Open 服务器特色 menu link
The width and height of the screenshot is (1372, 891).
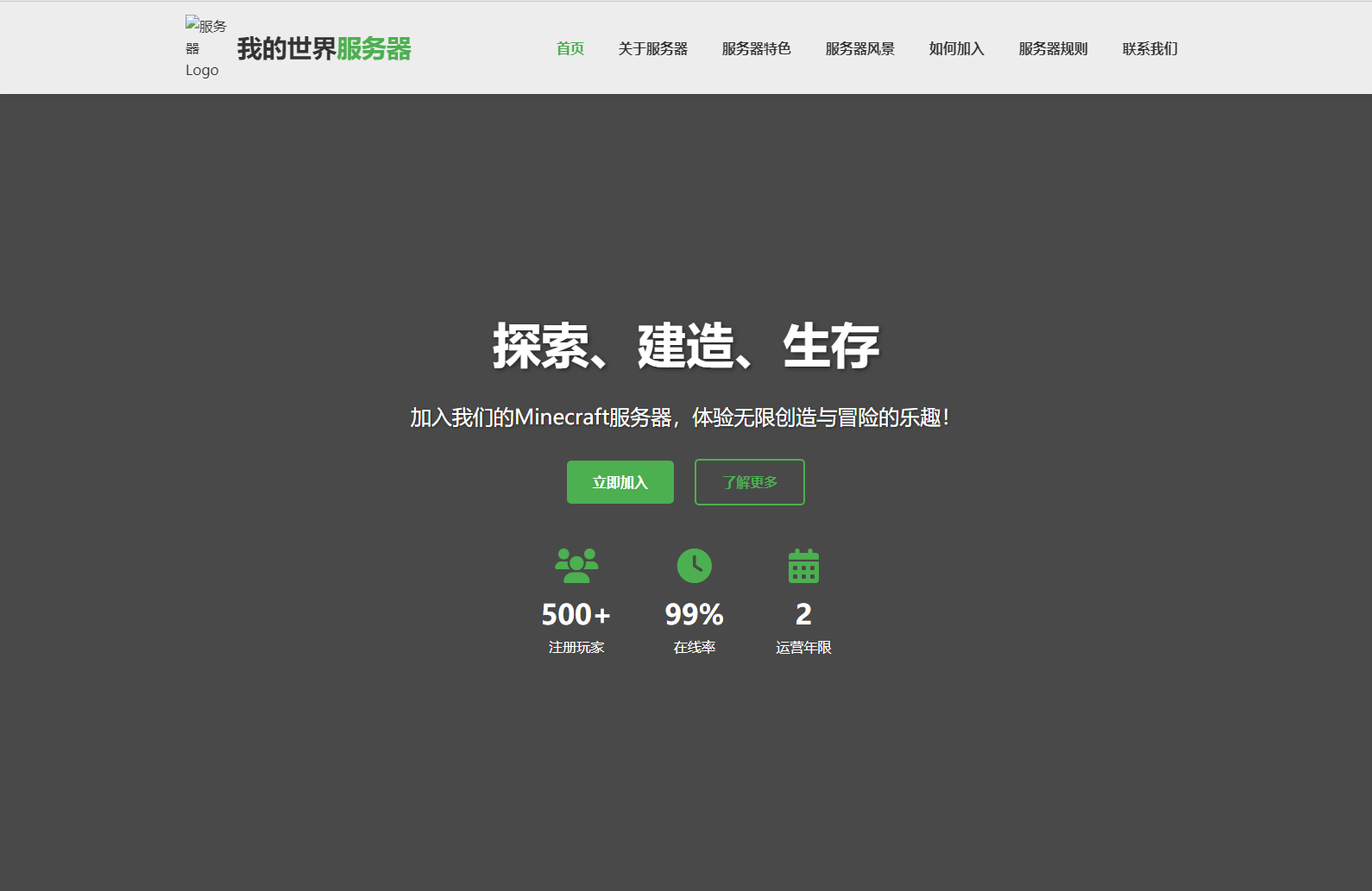tap(757, 49)
